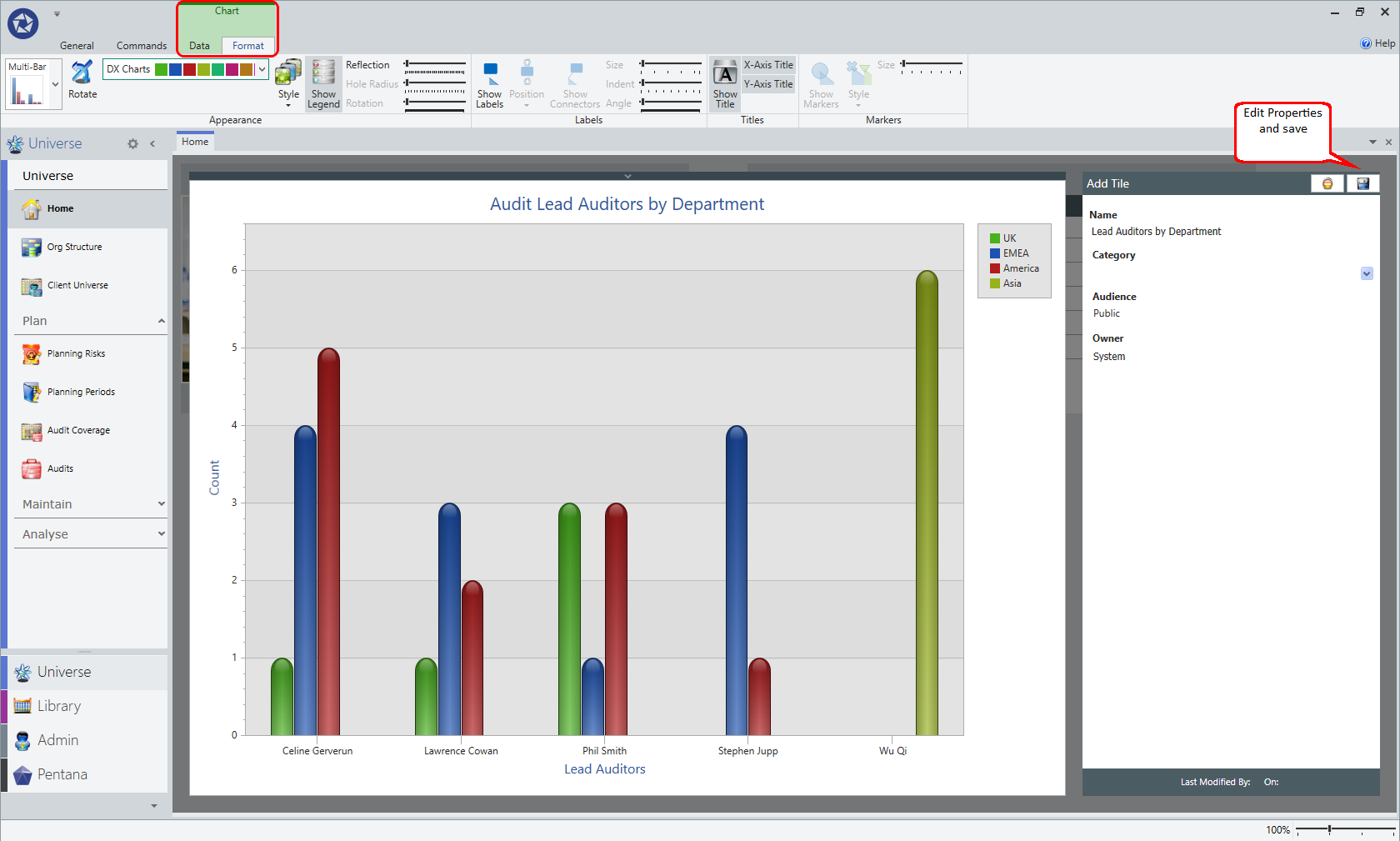Select the Library navigation icon
This screenshot has height=841, width=1400.
[x=22, y=706]
